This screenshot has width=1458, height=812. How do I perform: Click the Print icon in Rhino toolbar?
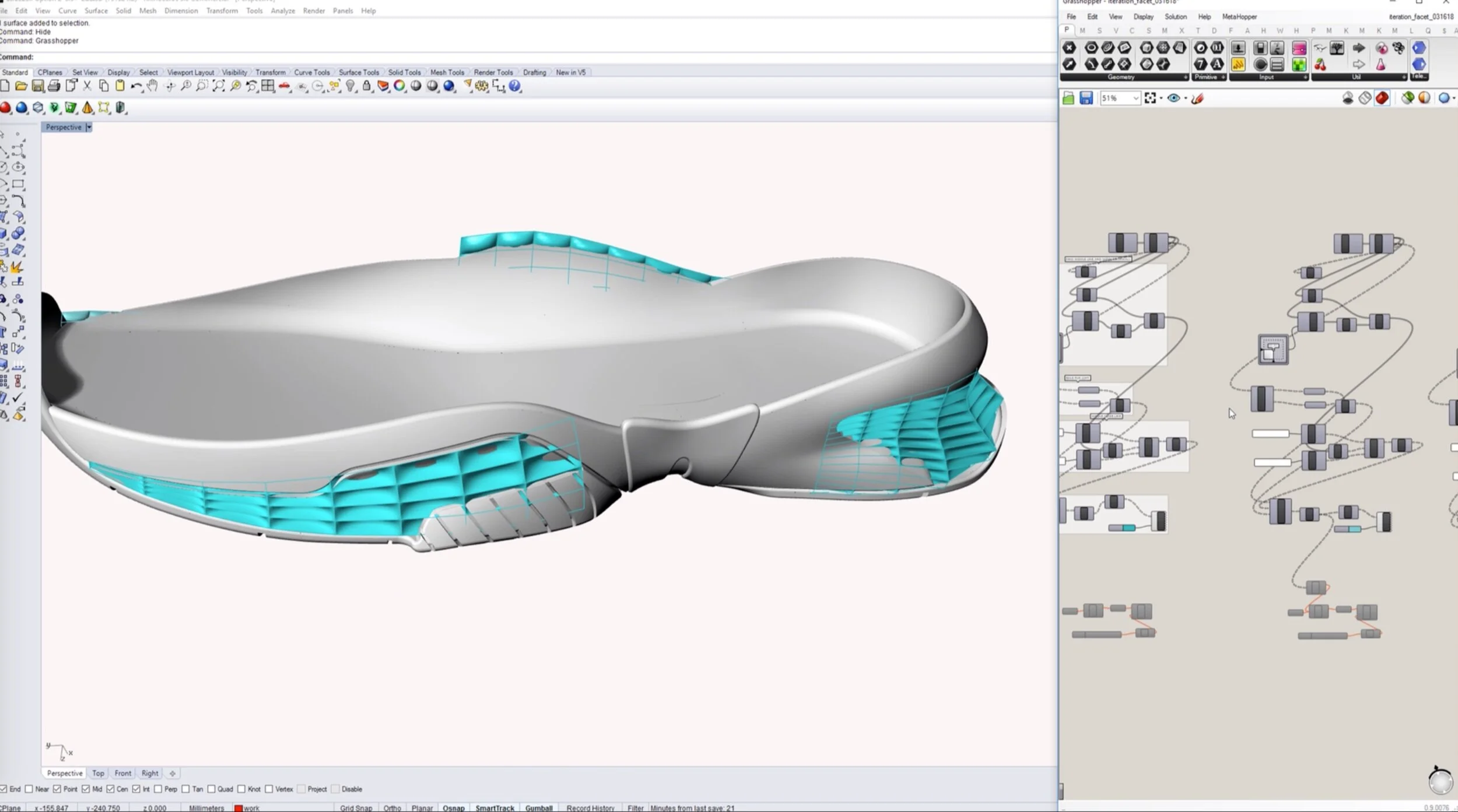[x=54, y=86]
